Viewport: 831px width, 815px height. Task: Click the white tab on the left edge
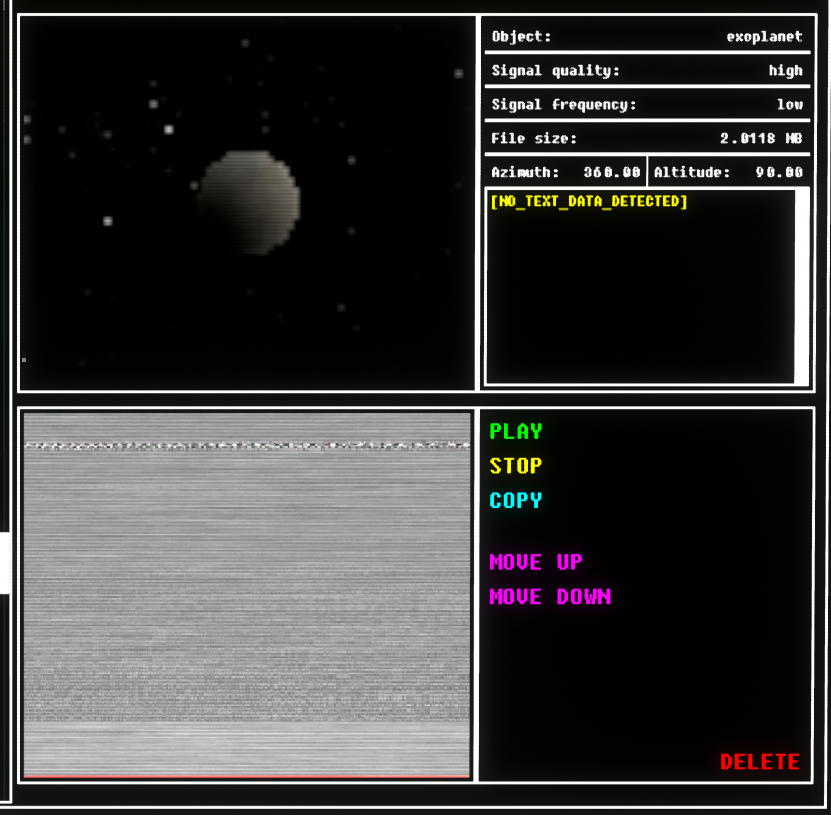coord(5,563)
